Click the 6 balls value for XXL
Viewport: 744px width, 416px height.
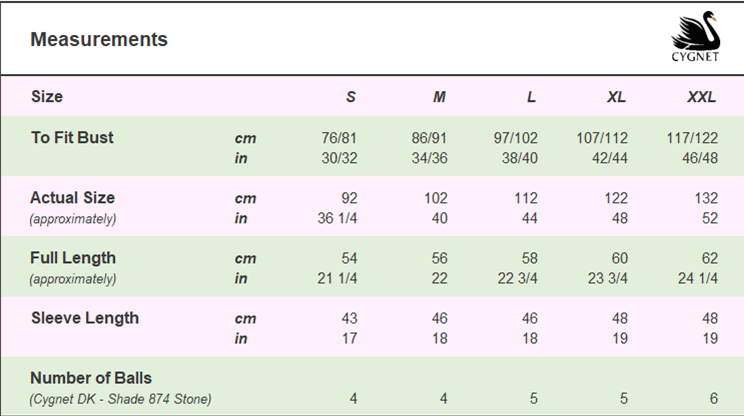pos(714,398)
